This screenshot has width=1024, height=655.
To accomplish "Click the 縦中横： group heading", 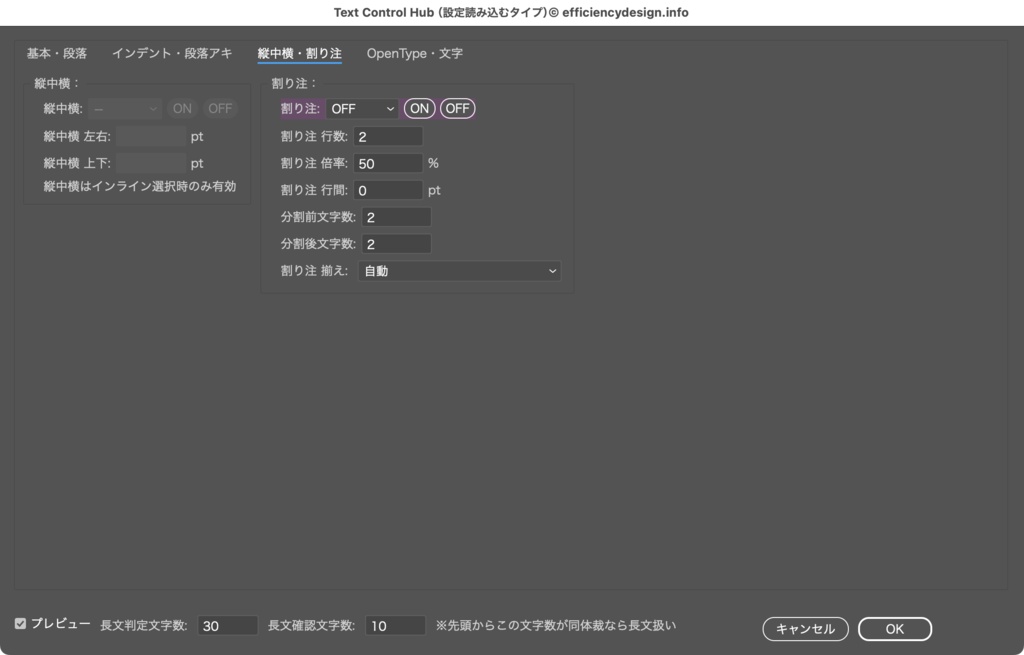I will click(x=57, y=84).
